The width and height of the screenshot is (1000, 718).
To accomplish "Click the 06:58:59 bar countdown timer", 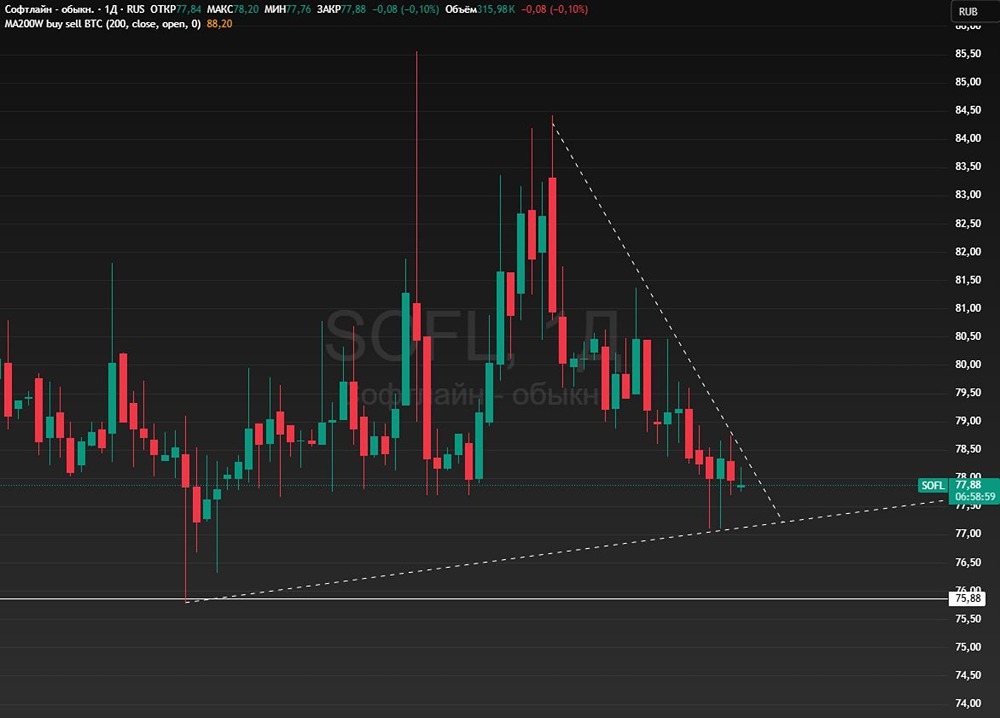I will [975, 497].
